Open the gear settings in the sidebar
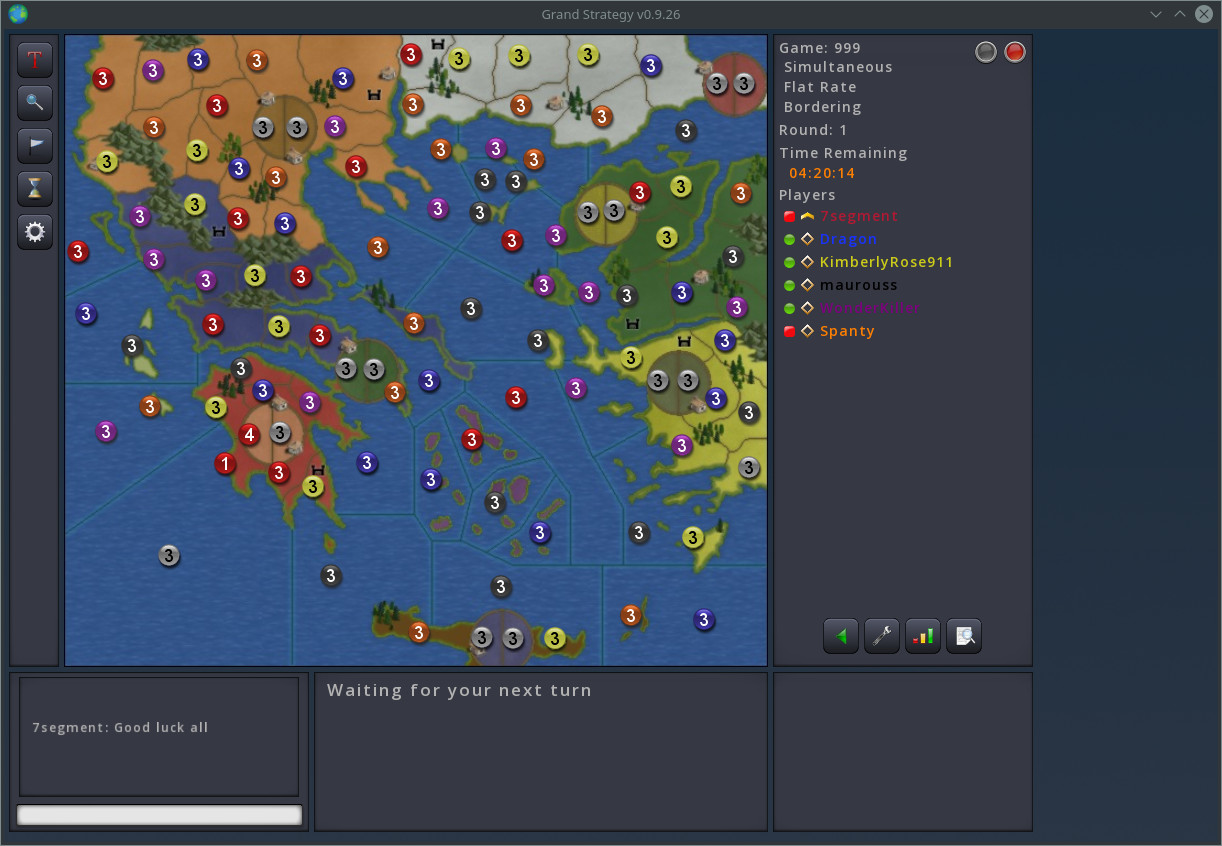Image resolution: width=1222 pixels, height=846 pixels. pyautogui.click(x=35, y=232)
